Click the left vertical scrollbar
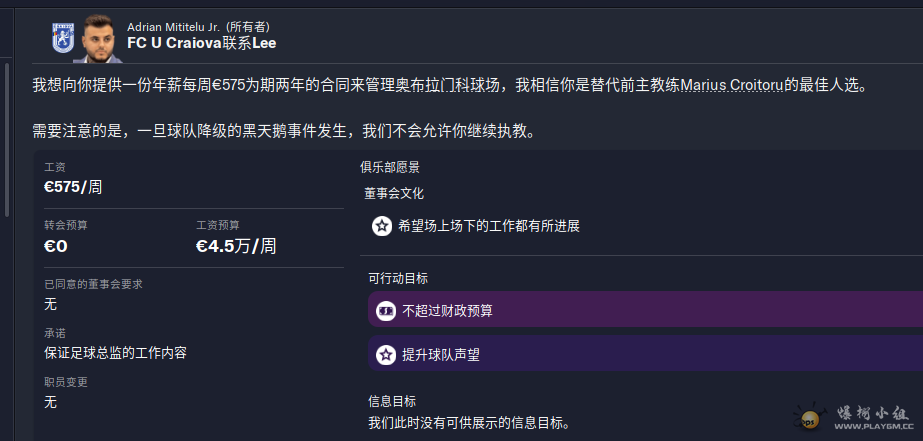The width and height of the screenshot is (923, 441). [7, 140]
